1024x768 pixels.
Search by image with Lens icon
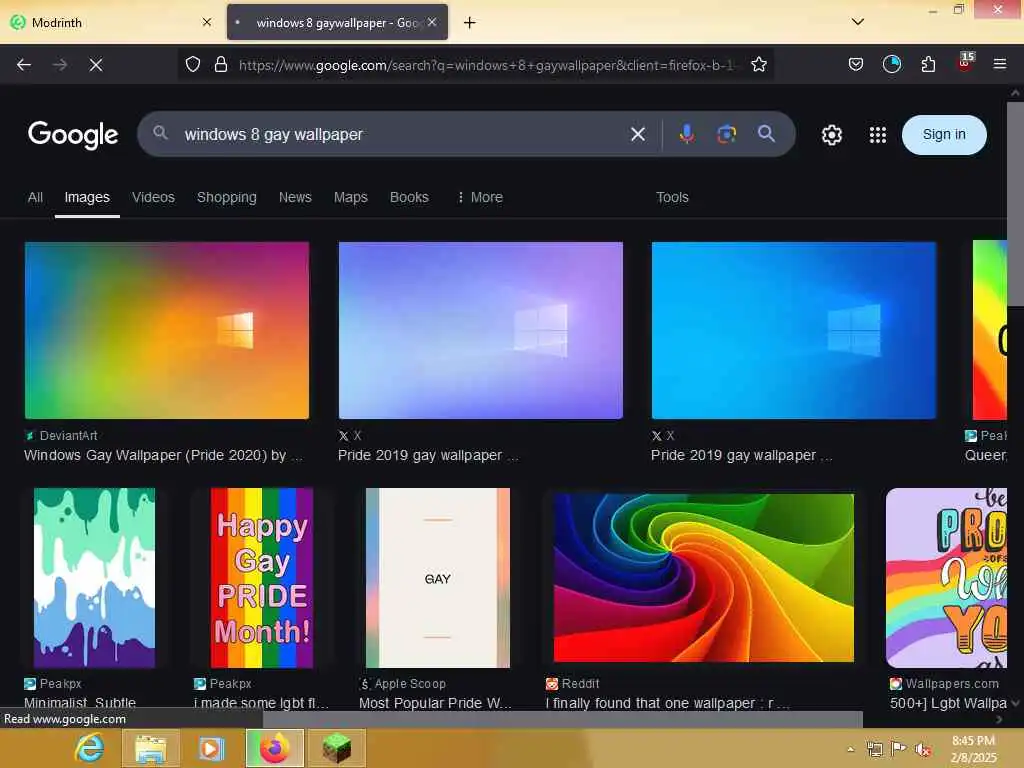(x=726, y=134)
